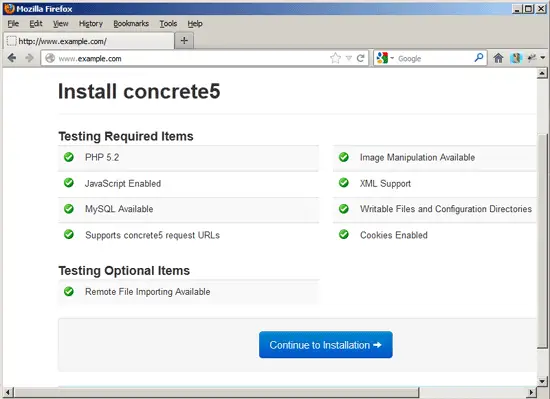Click the search magnifier icon
Screen dimensions: 550x399
(x=479, y=58)
